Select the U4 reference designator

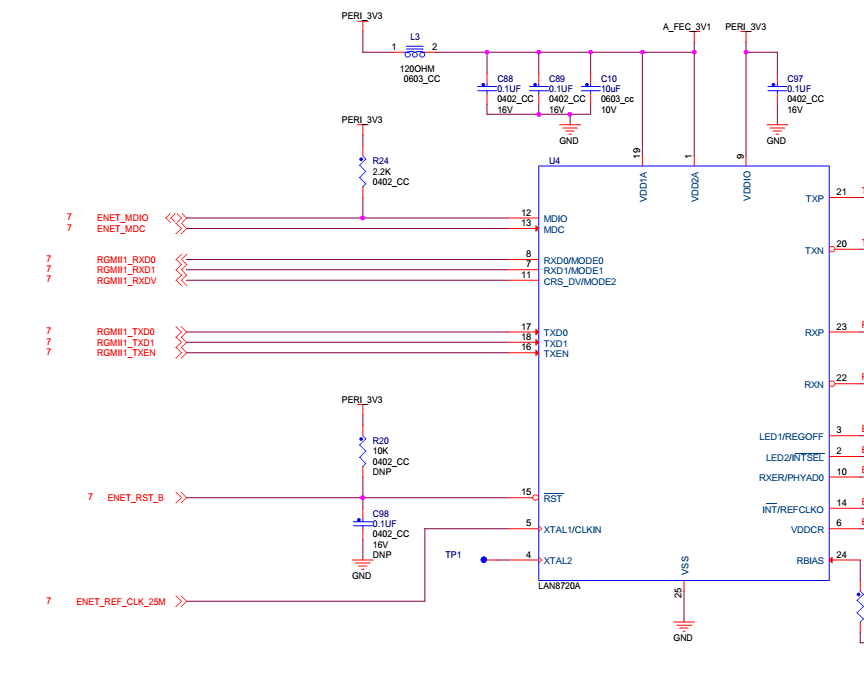(x=554, y=161)
